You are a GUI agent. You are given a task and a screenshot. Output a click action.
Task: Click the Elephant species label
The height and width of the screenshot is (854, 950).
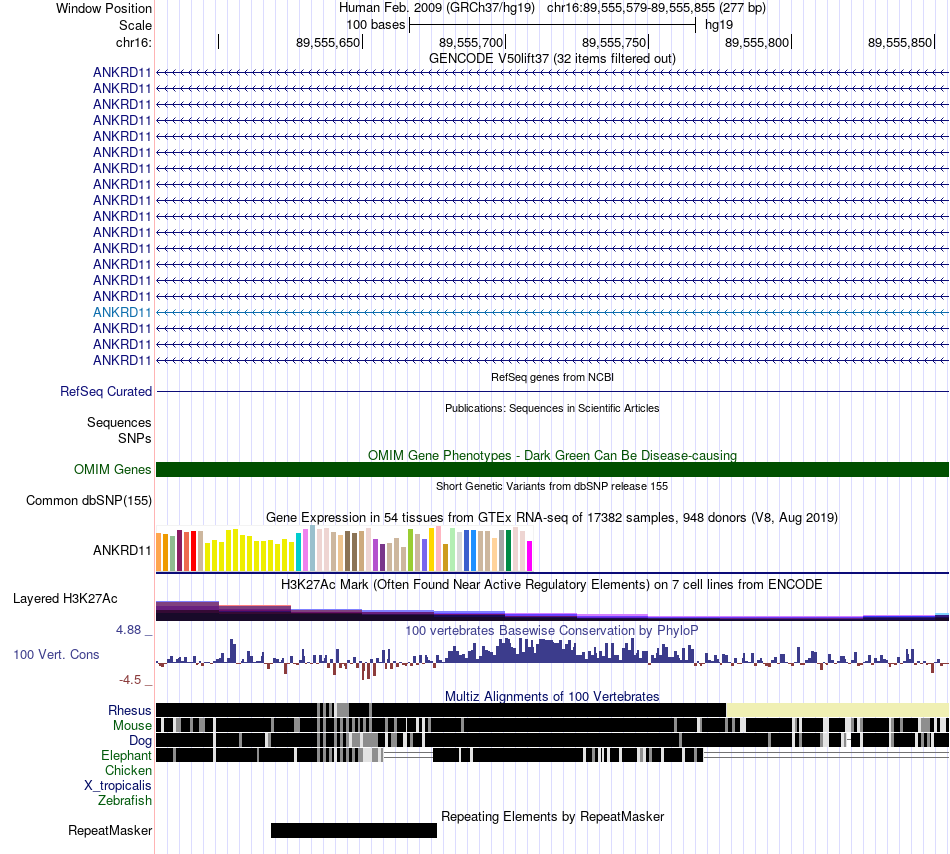point(126,756)
